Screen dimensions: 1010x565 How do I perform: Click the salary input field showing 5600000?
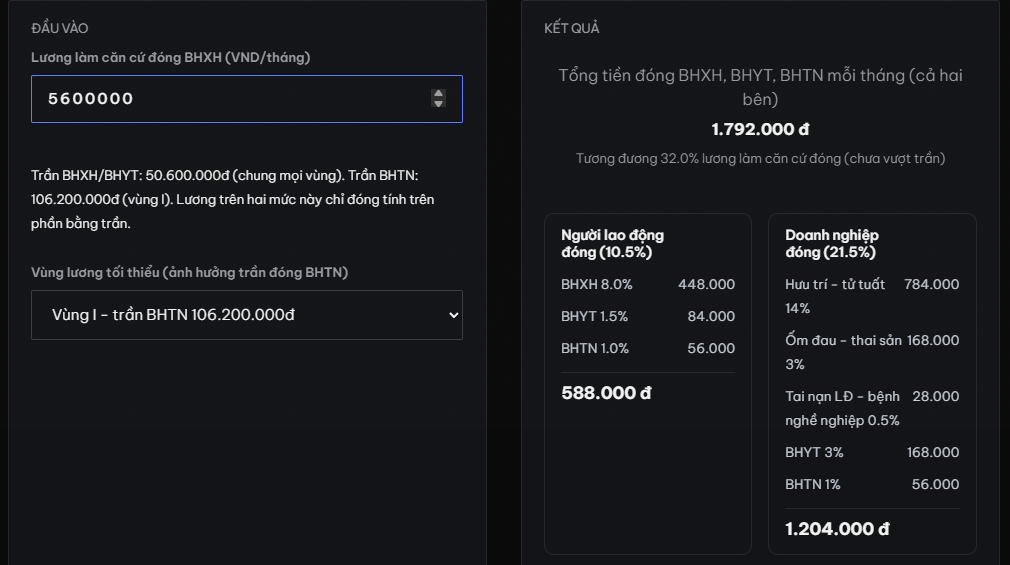point(247,99)
